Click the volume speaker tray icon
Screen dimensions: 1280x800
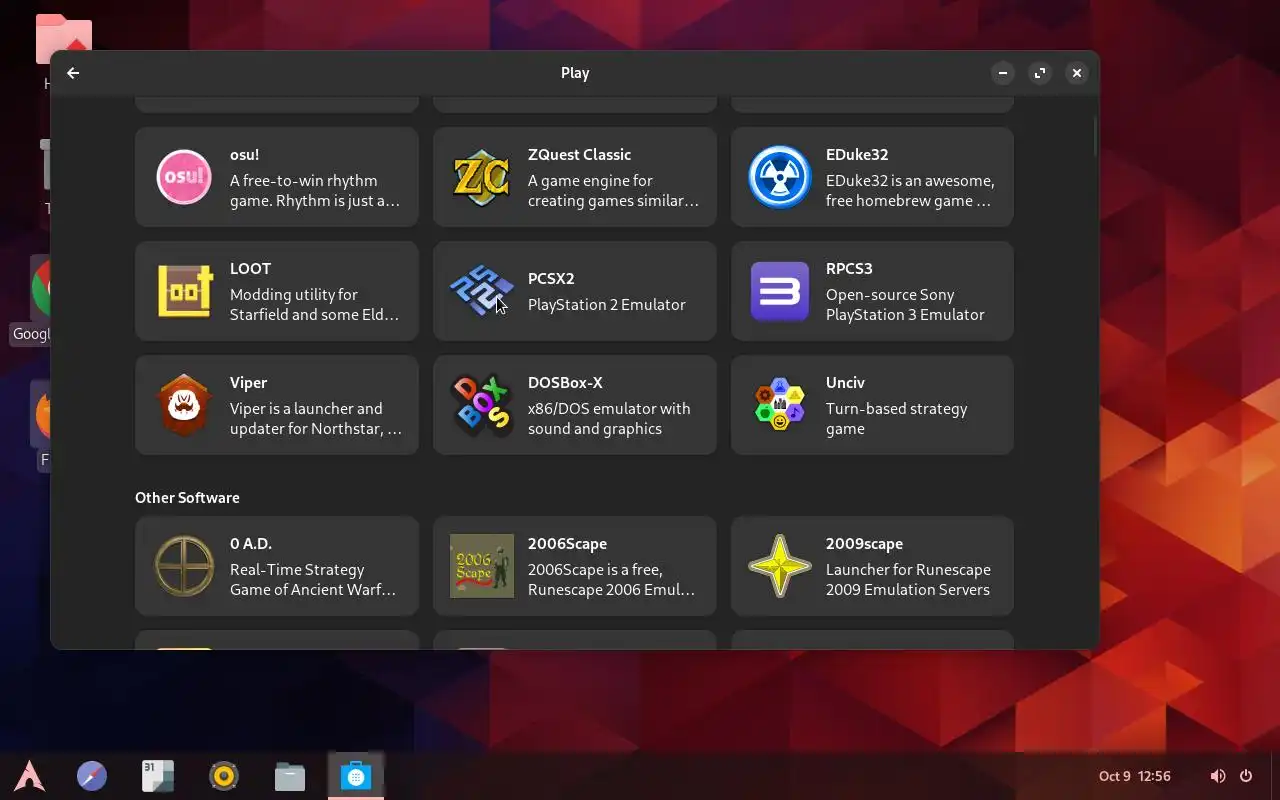pos(1218,776)
